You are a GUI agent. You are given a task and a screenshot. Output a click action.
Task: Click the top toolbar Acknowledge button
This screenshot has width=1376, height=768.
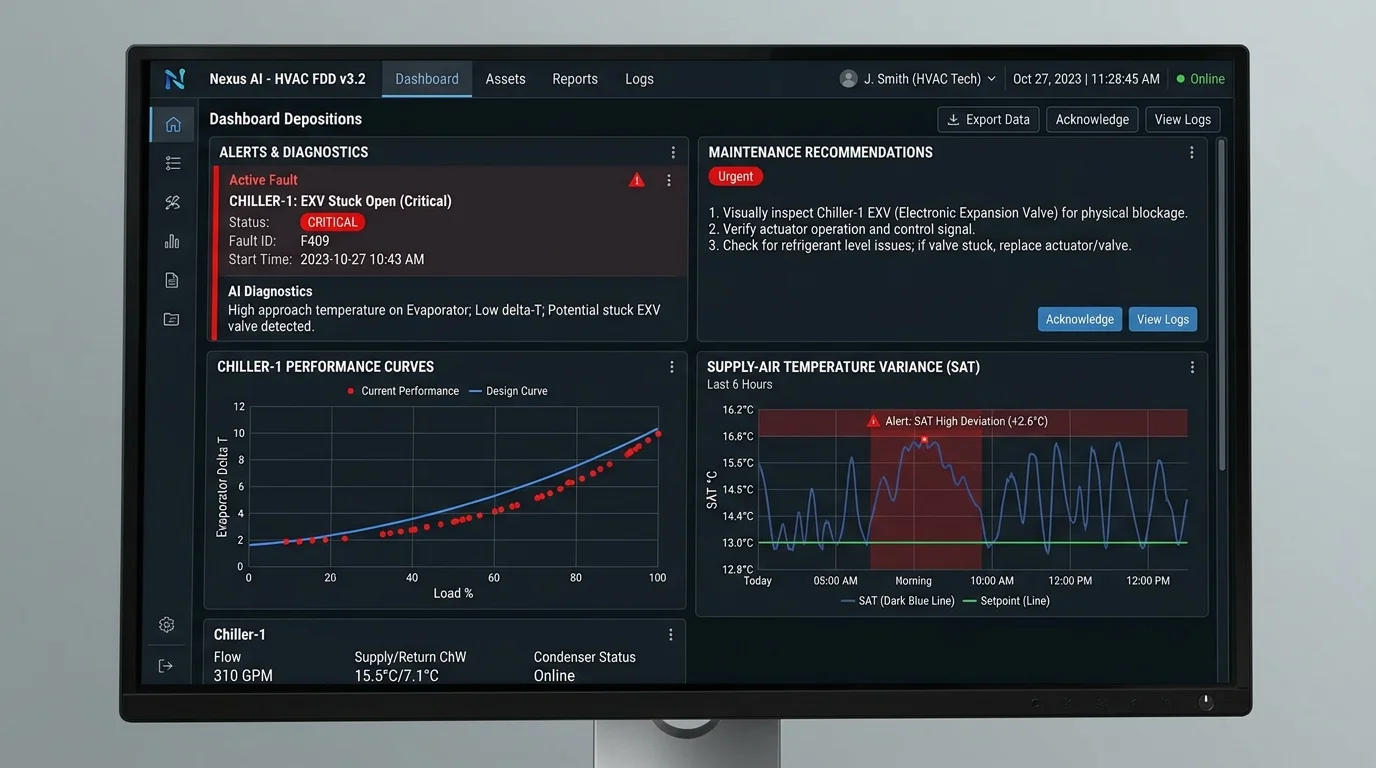point(1092,119)
